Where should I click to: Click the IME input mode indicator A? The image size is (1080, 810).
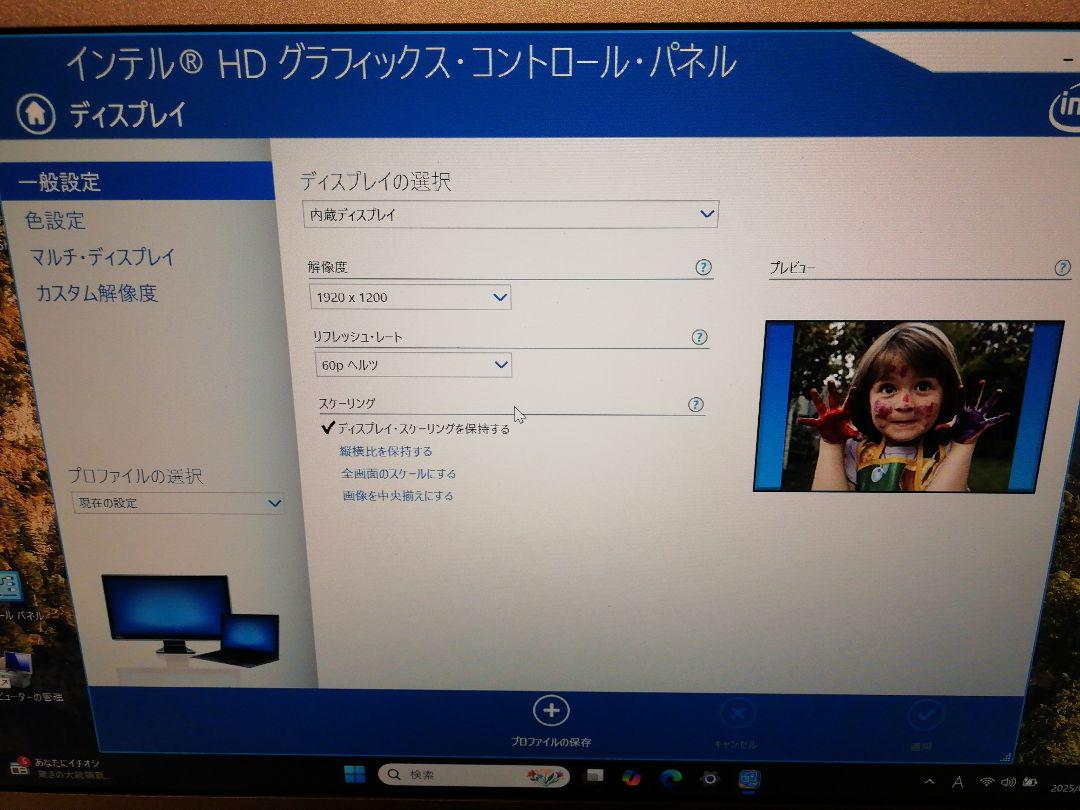(957, 782)
